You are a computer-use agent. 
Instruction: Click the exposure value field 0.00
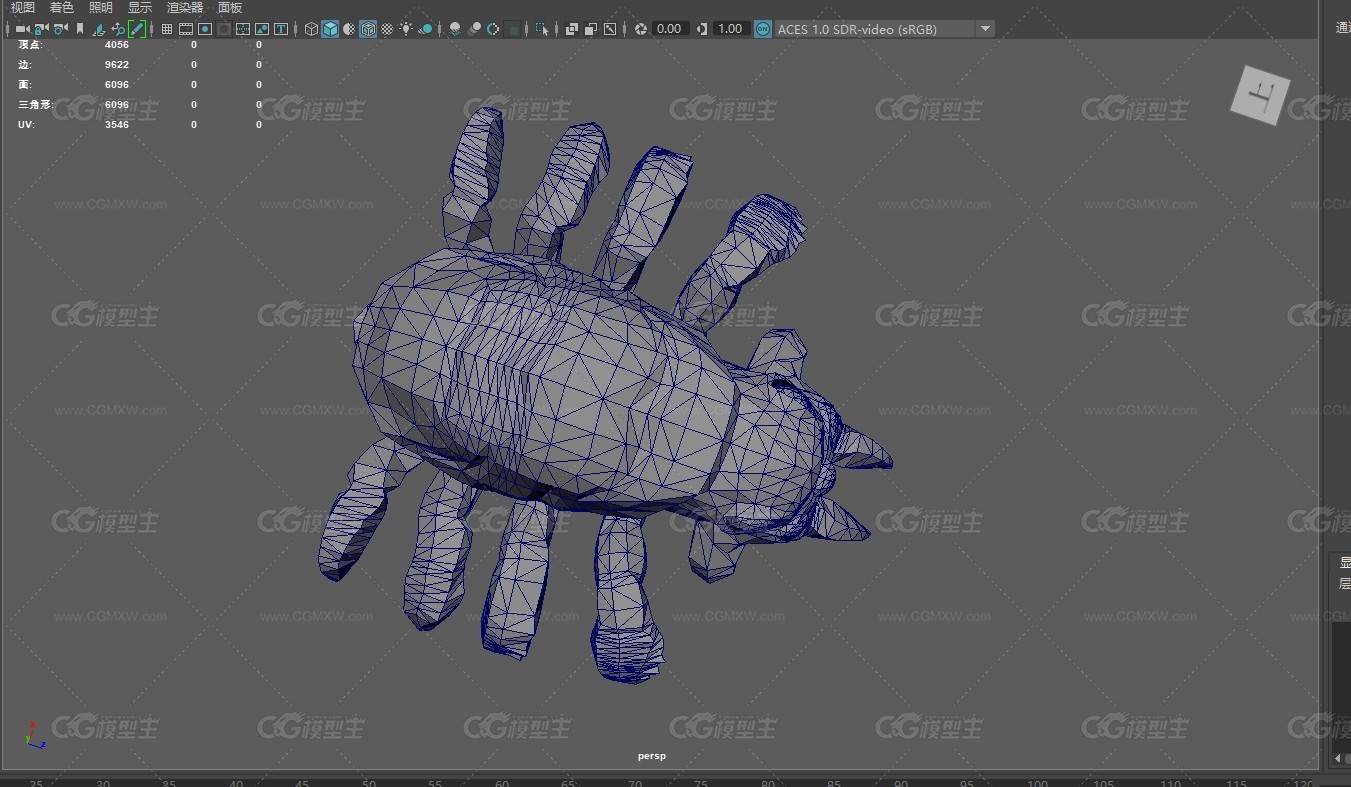(670, 29)
